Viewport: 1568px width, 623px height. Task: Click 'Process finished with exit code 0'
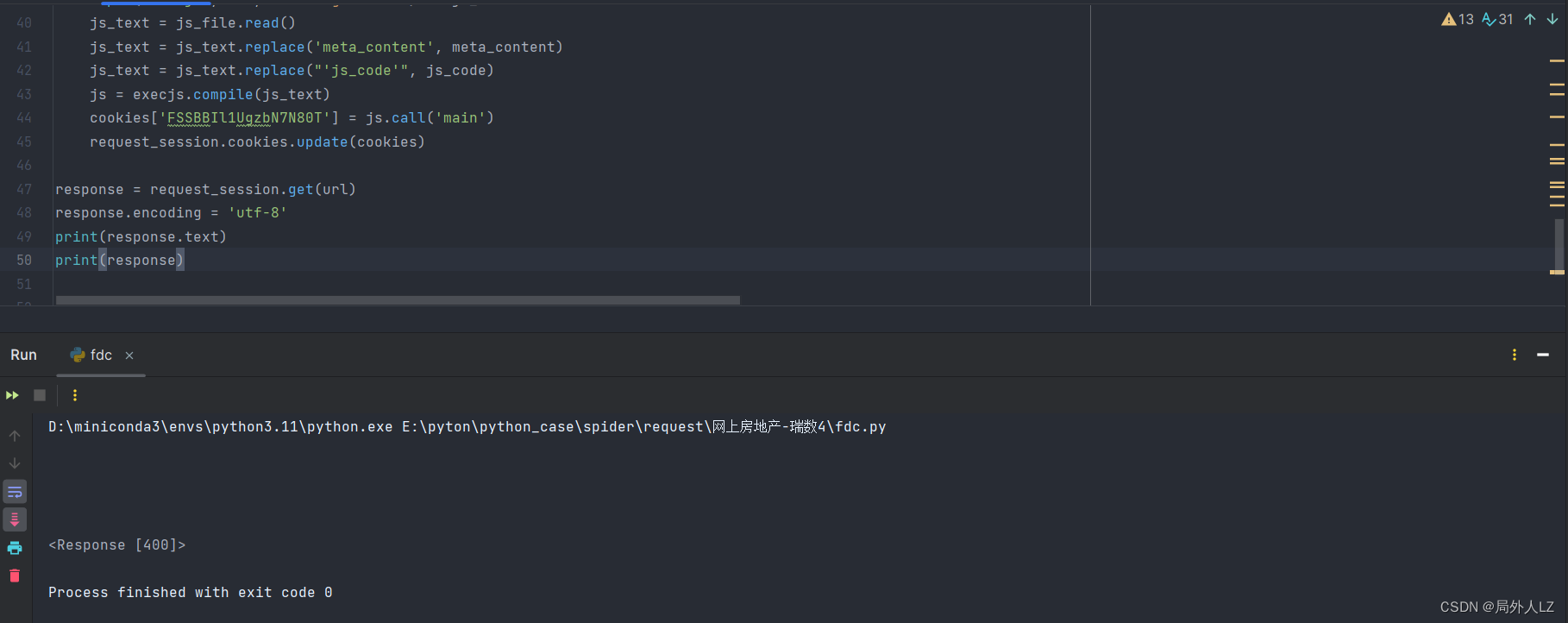point(191,593)
